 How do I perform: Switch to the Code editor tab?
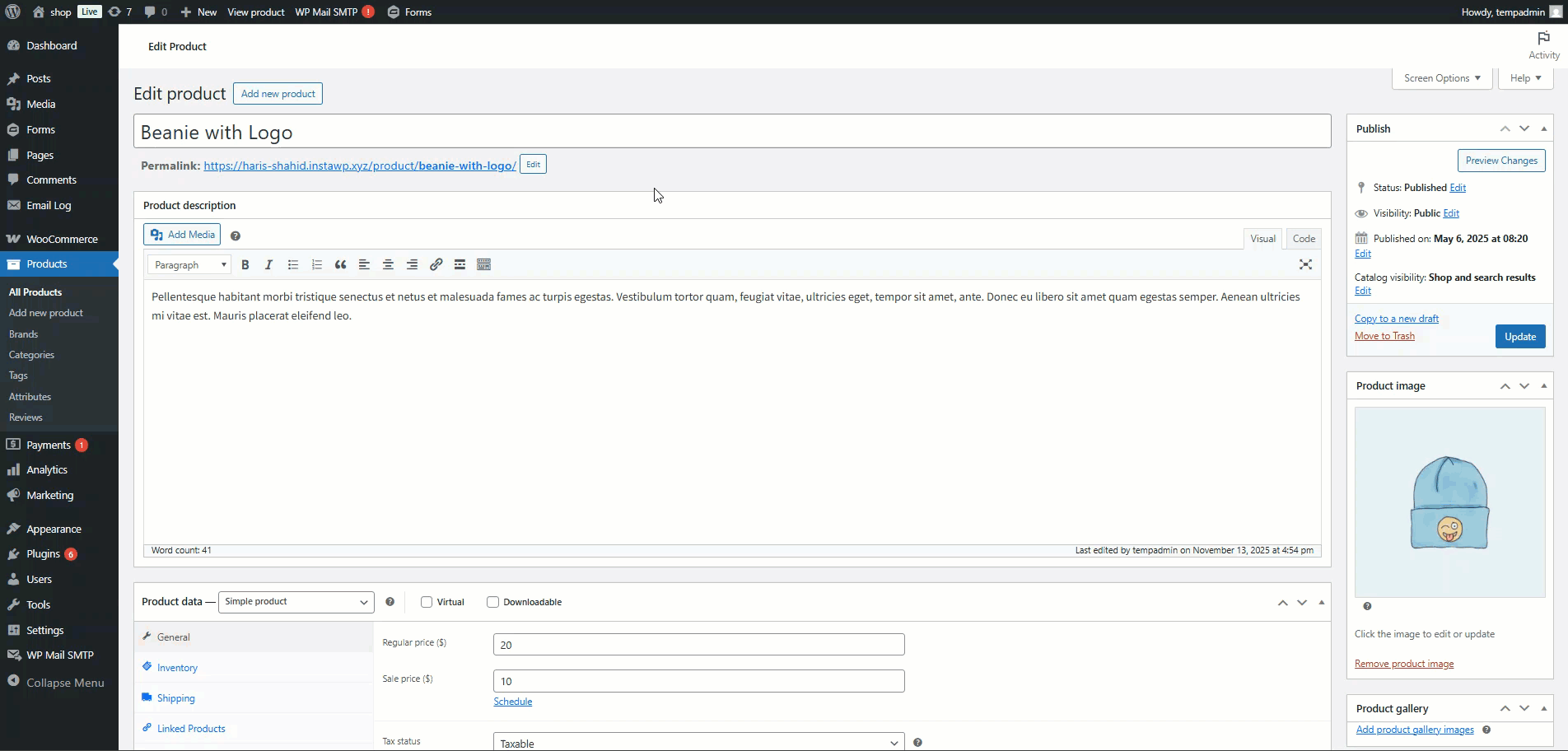click(1304, 239)
